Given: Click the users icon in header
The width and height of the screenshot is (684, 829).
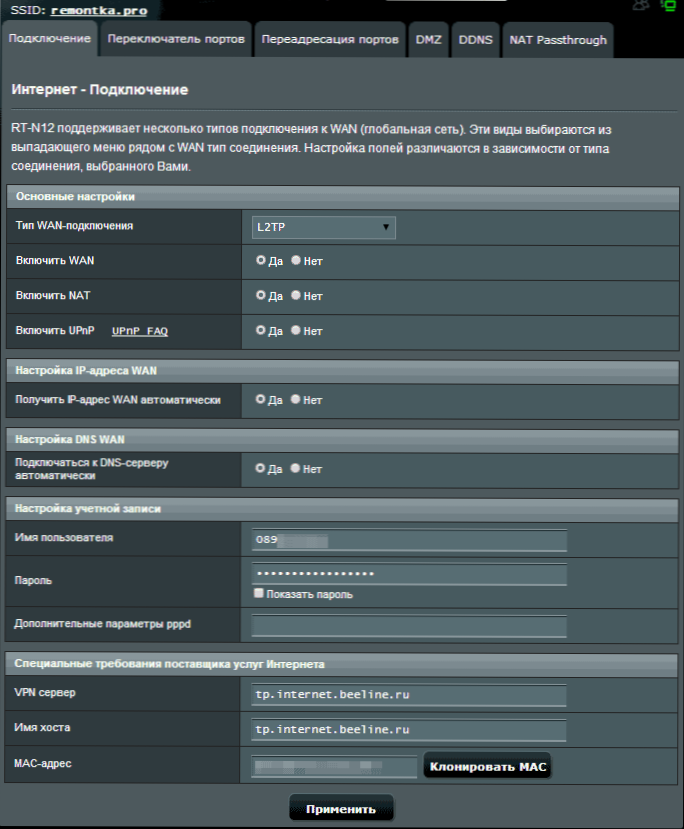Looking at the screenshot, I should pos(641,6).
